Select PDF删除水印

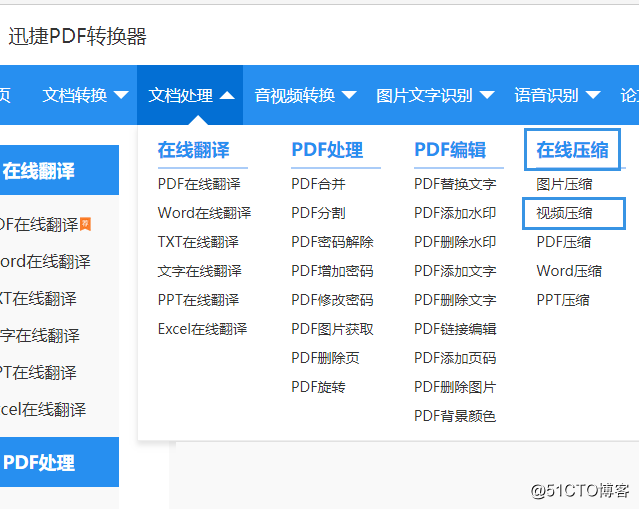point(455,242)
